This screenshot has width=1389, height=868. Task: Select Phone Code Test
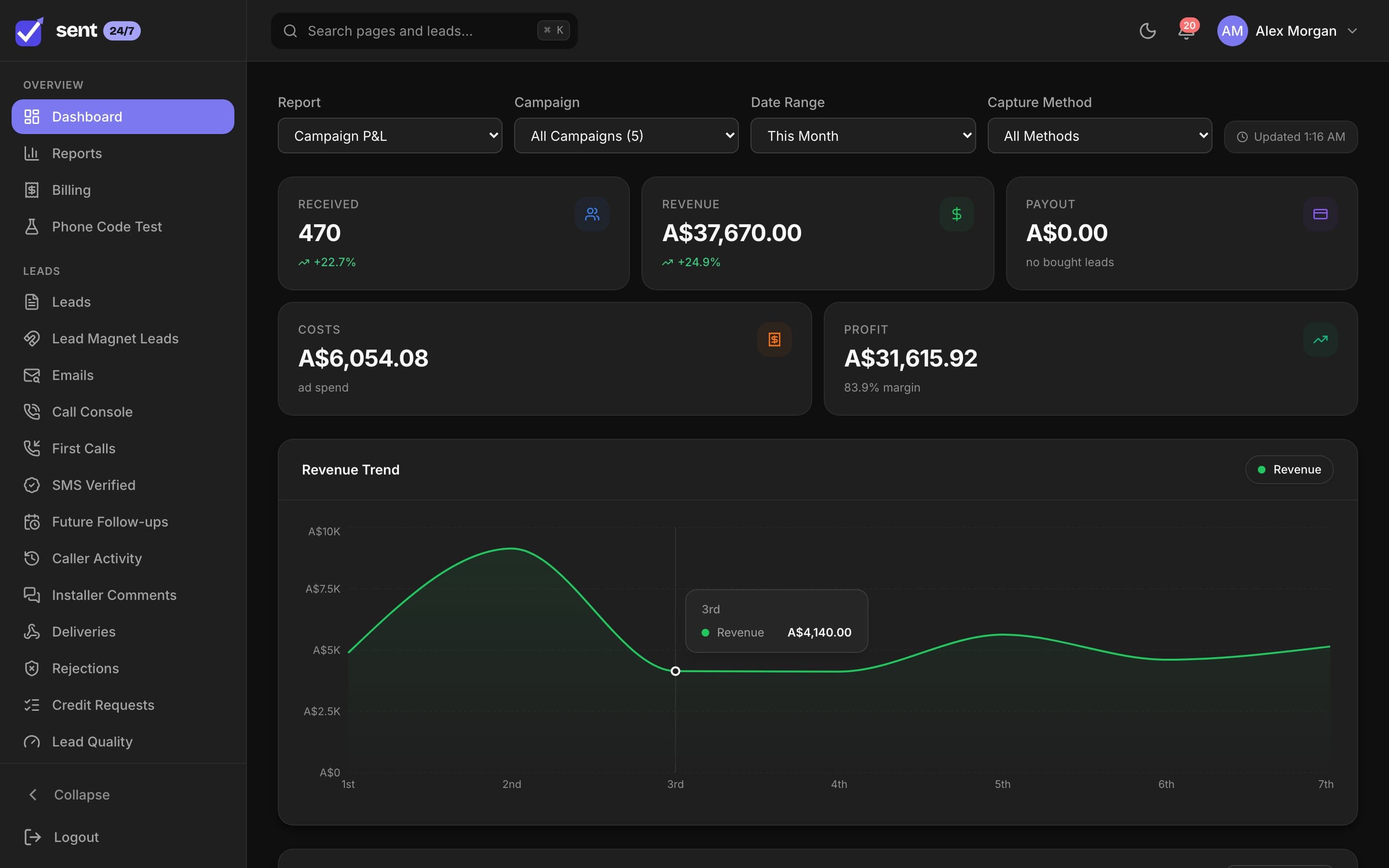coord(123,227)
